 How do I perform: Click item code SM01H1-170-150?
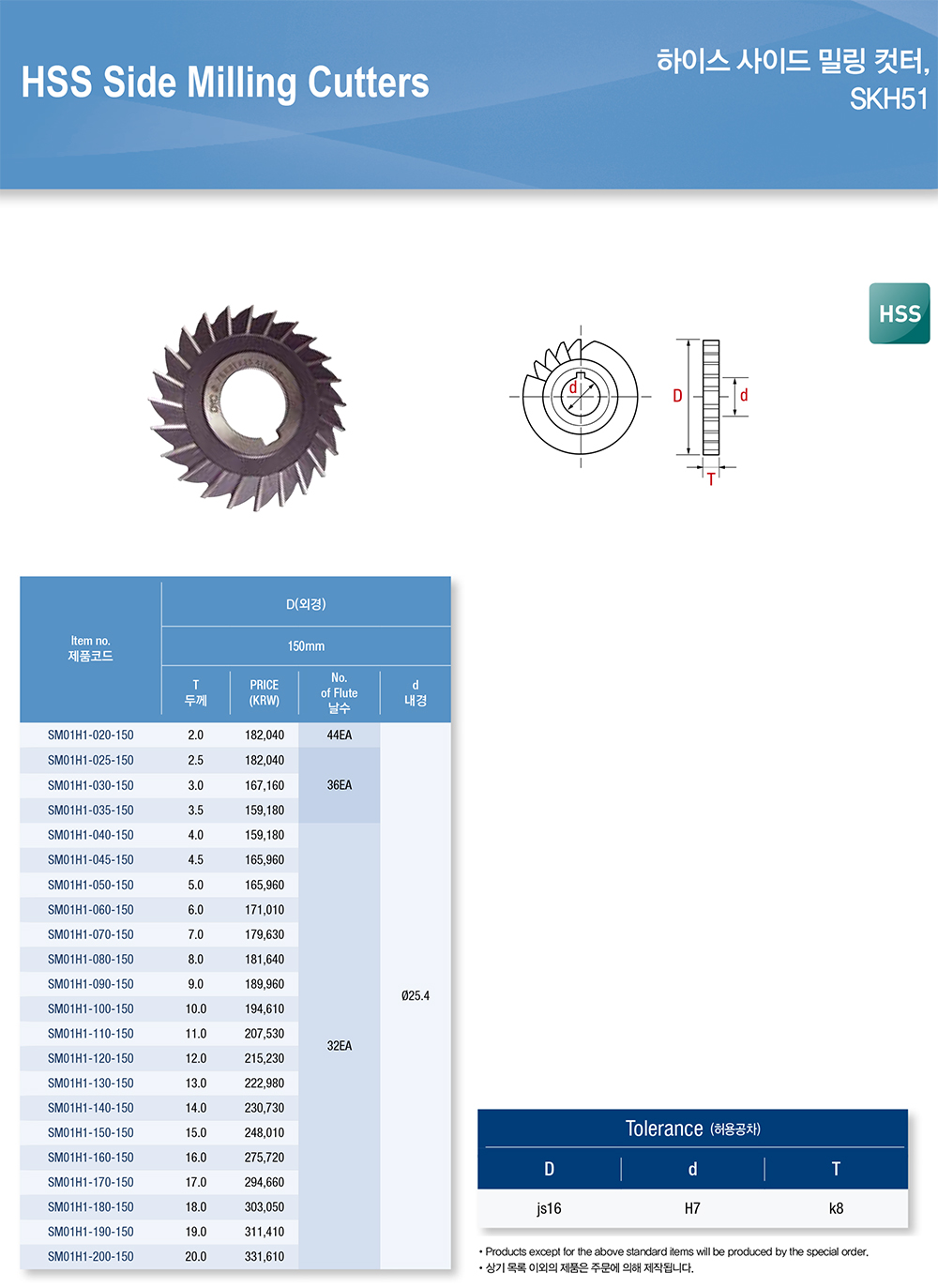click(x=90, y=1183)
